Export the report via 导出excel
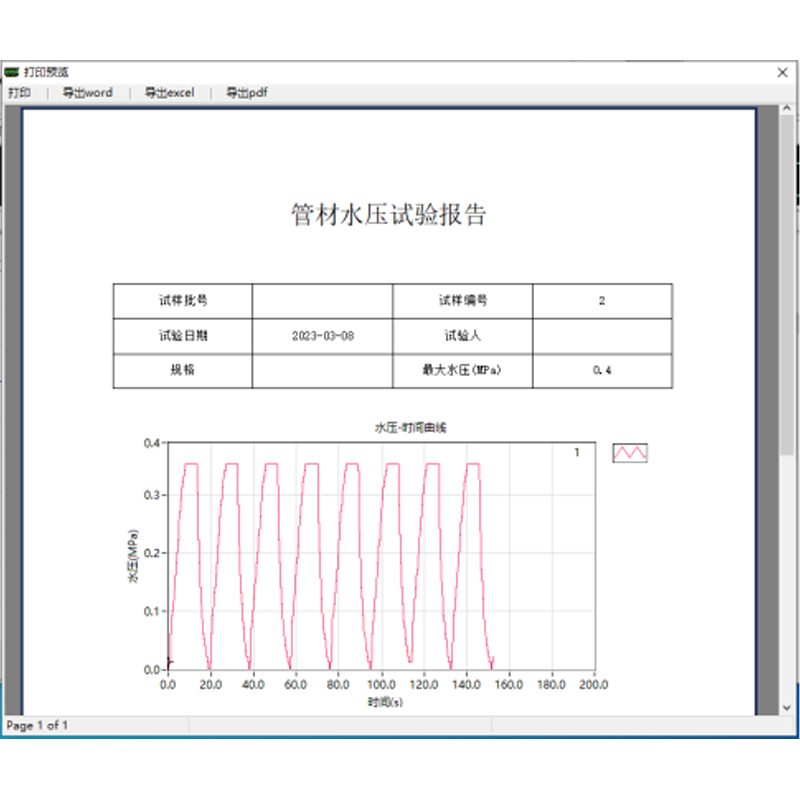The width and height of the screenshot is (800, 800). coord(169,92)
